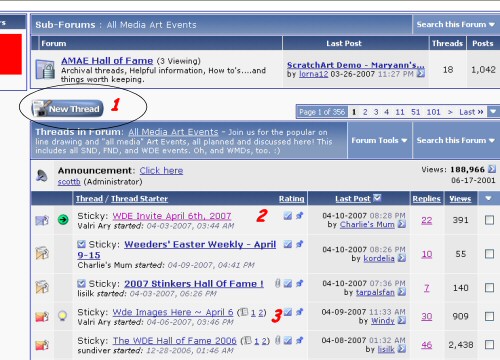Go to page 4 of thread list
The width and height of the screenshot is (500, 360).
point(386,112)
